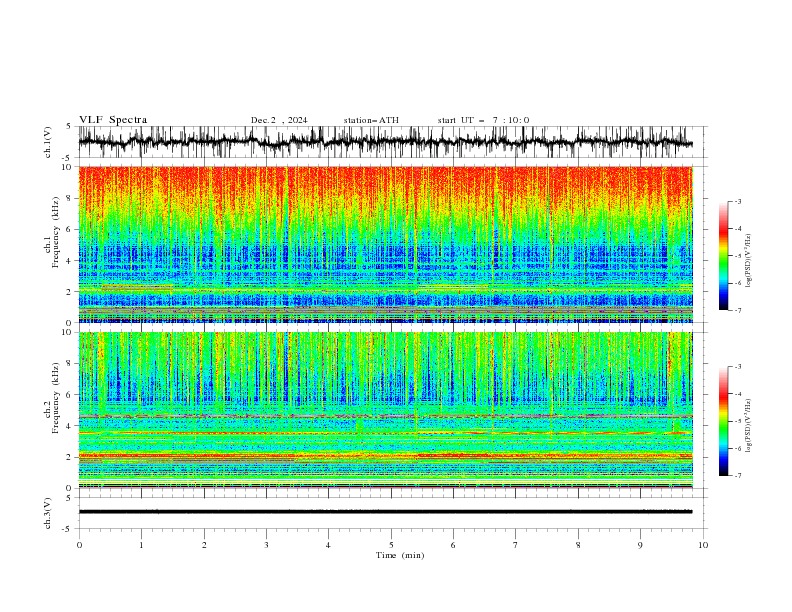
Task: Click the "station=ATH" header text
Action: (371, 120)
